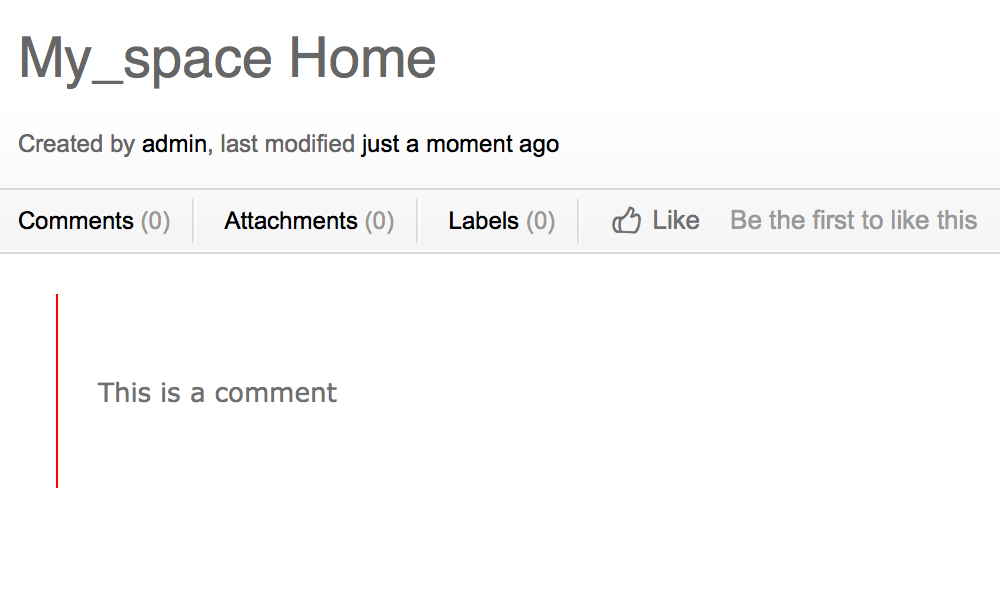Image resolution: width=1000 pixels, height=600 pixels.
Task: Click the divider between Labels and Like
Action: [578, 221]
